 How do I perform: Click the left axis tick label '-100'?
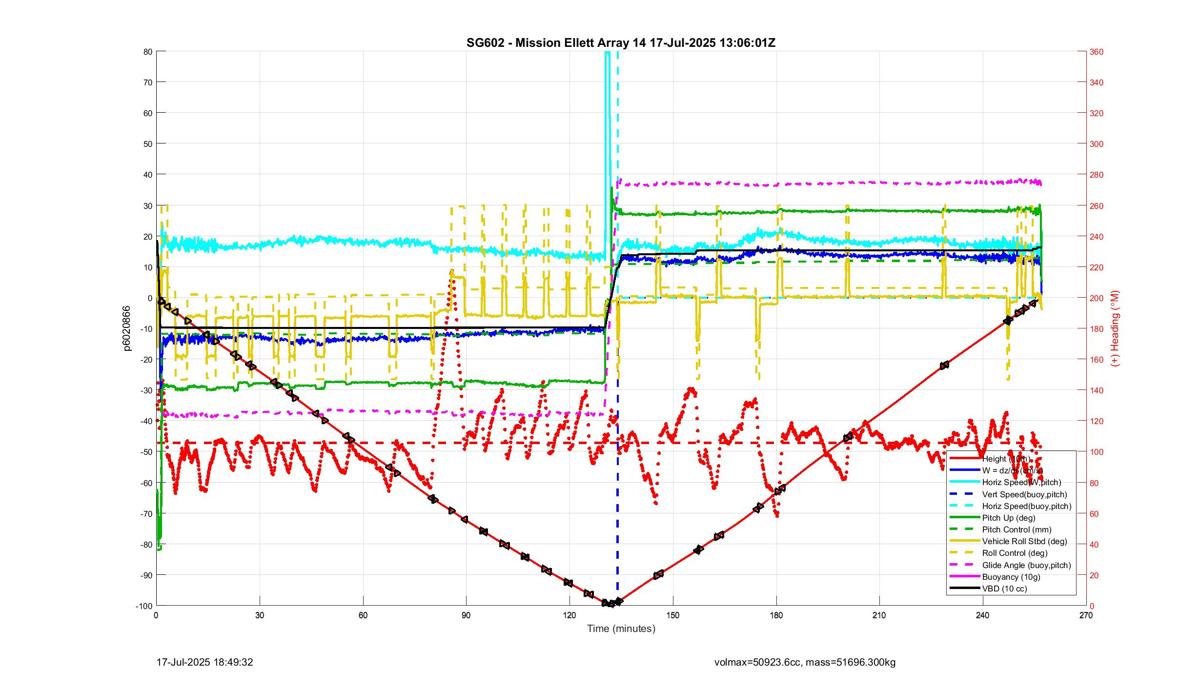[x=143, y=606]
